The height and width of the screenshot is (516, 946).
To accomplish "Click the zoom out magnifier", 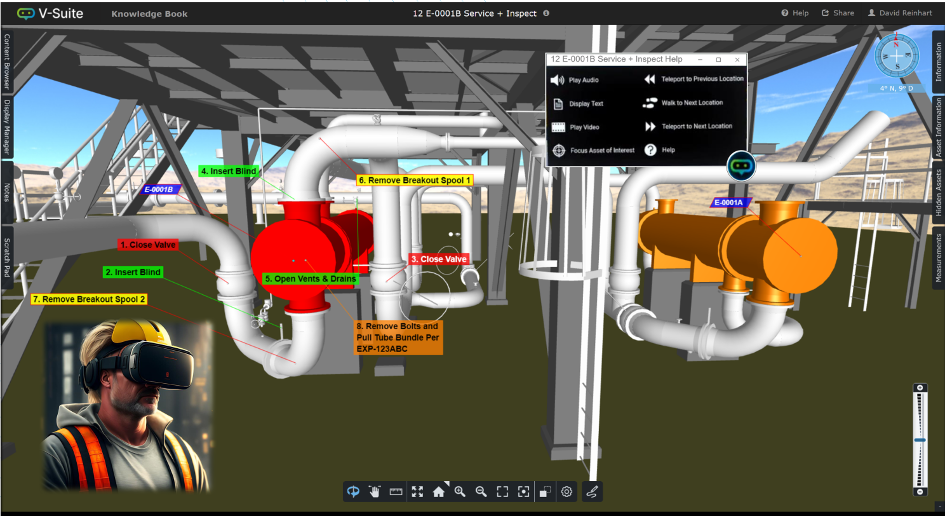I will (481, 491).
